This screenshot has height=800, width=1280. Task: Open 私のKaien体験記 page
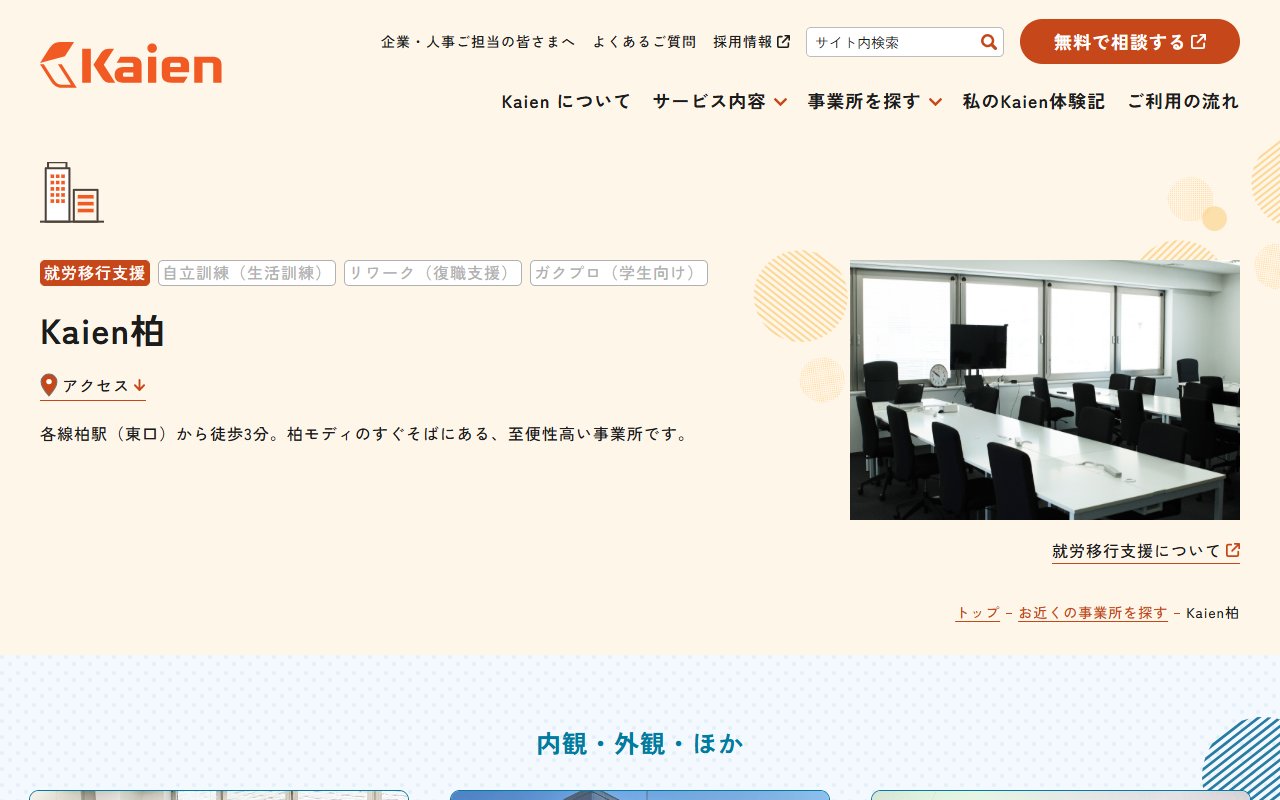tap(1034, 101)
